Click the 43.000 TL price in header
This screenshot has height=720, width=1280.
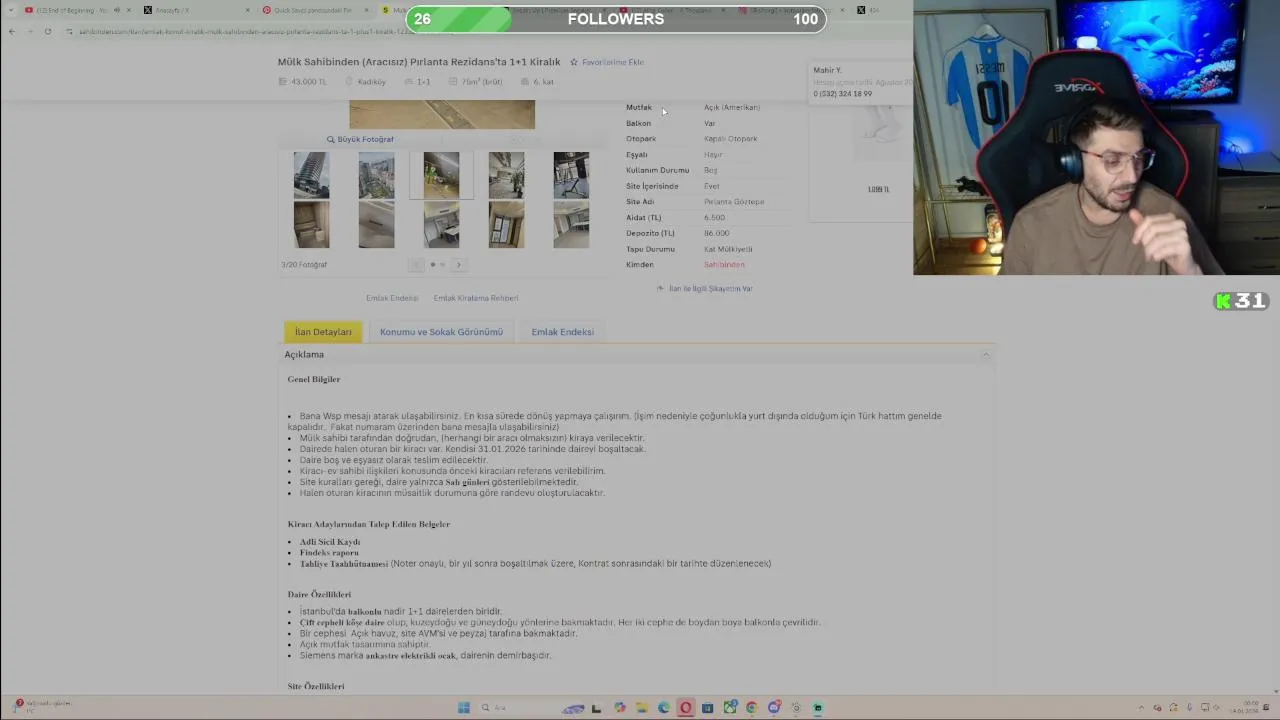click(x=308, y=82)
